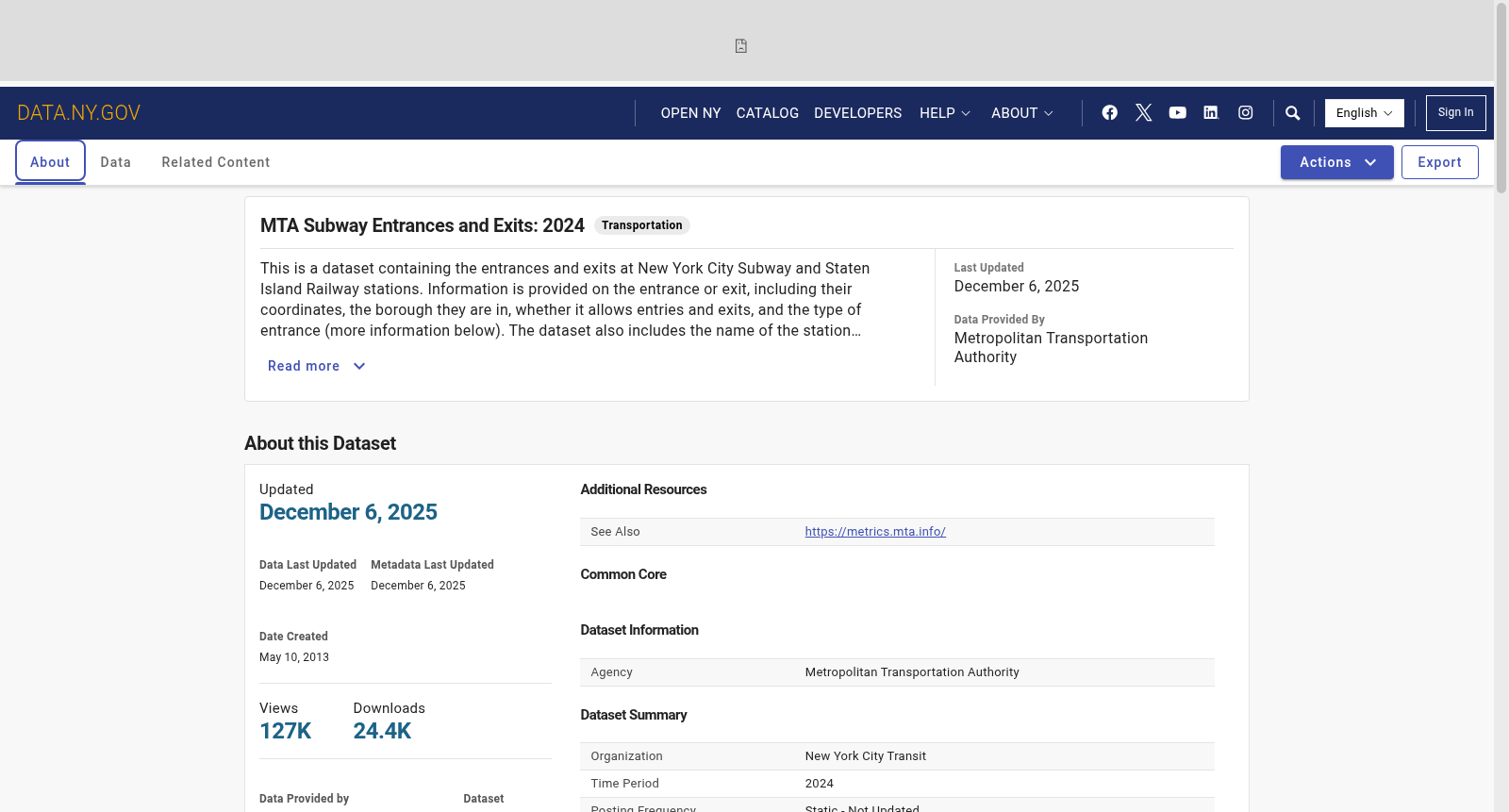Click the broken image icon in top banner
Screen dimensions: 1509x812
pyautogui.click(x=741, y=46)
